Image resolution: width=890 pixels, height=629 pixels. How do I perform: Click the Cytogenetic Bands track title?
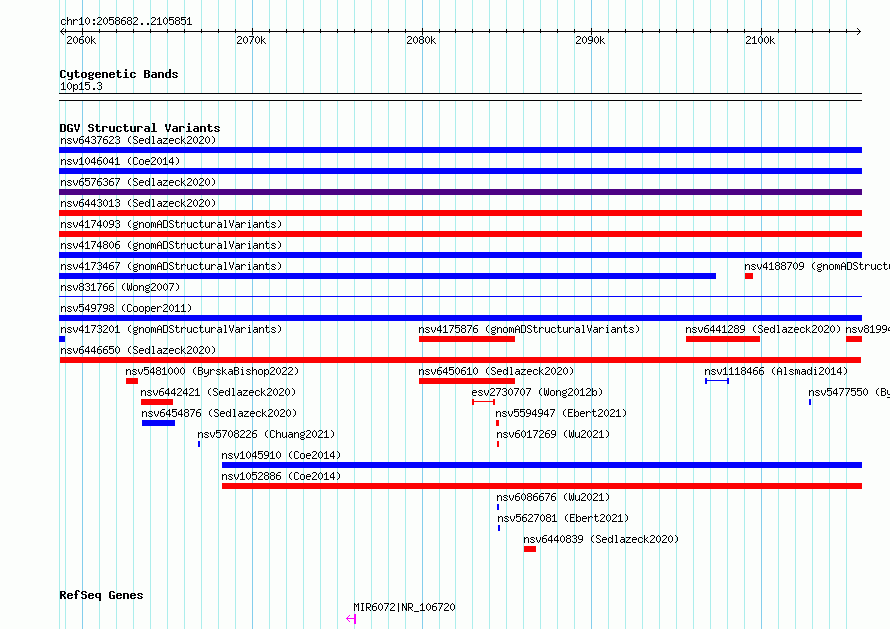119,74
